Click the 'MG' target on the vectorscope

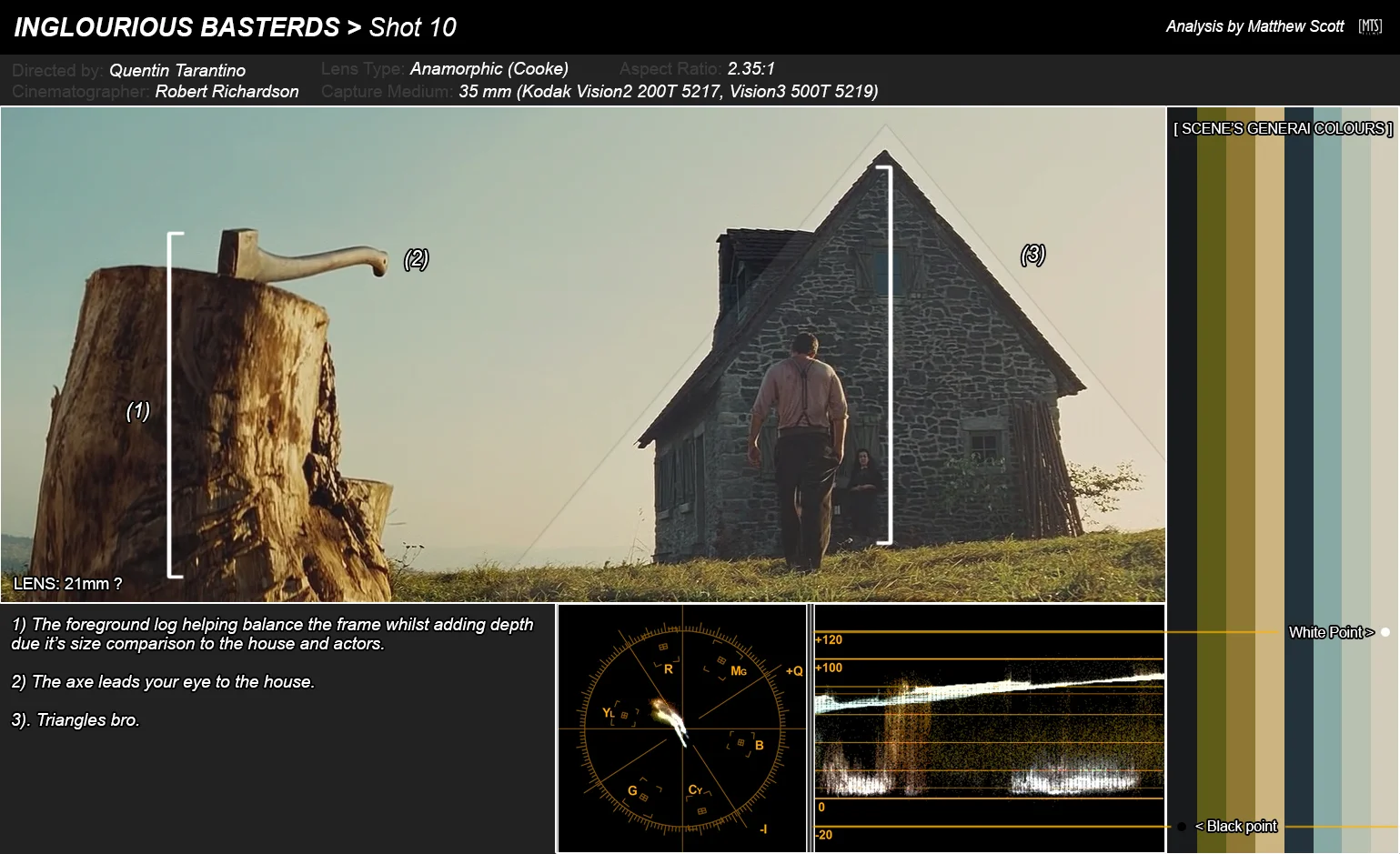tap(739, 671)
